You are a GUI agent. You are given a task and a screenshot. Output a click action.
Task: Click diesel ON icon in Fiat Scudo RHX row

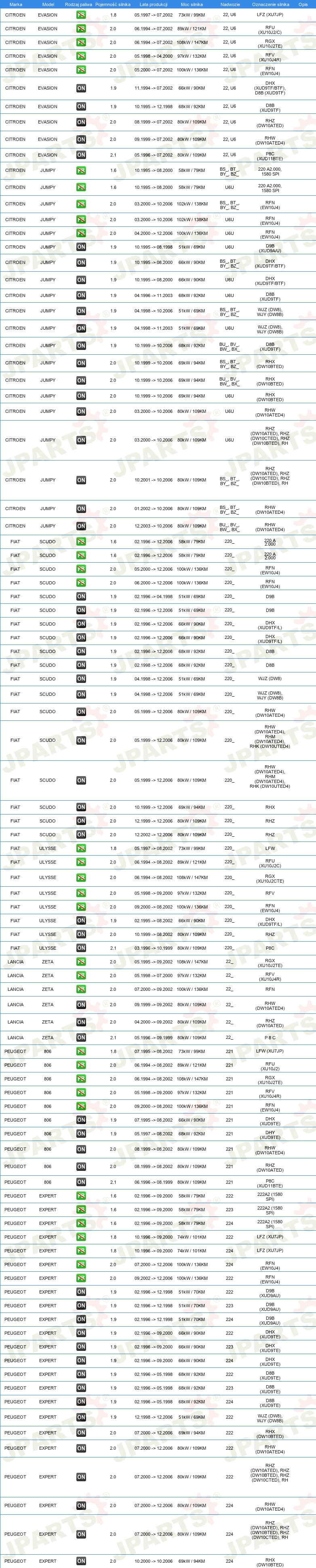[81, 807]
